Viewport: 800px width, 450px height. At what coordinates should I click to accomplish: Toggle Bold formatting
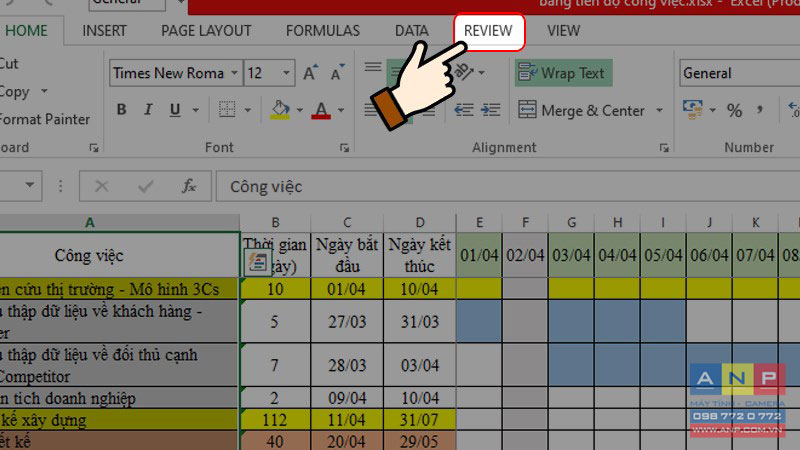[121, 110]
